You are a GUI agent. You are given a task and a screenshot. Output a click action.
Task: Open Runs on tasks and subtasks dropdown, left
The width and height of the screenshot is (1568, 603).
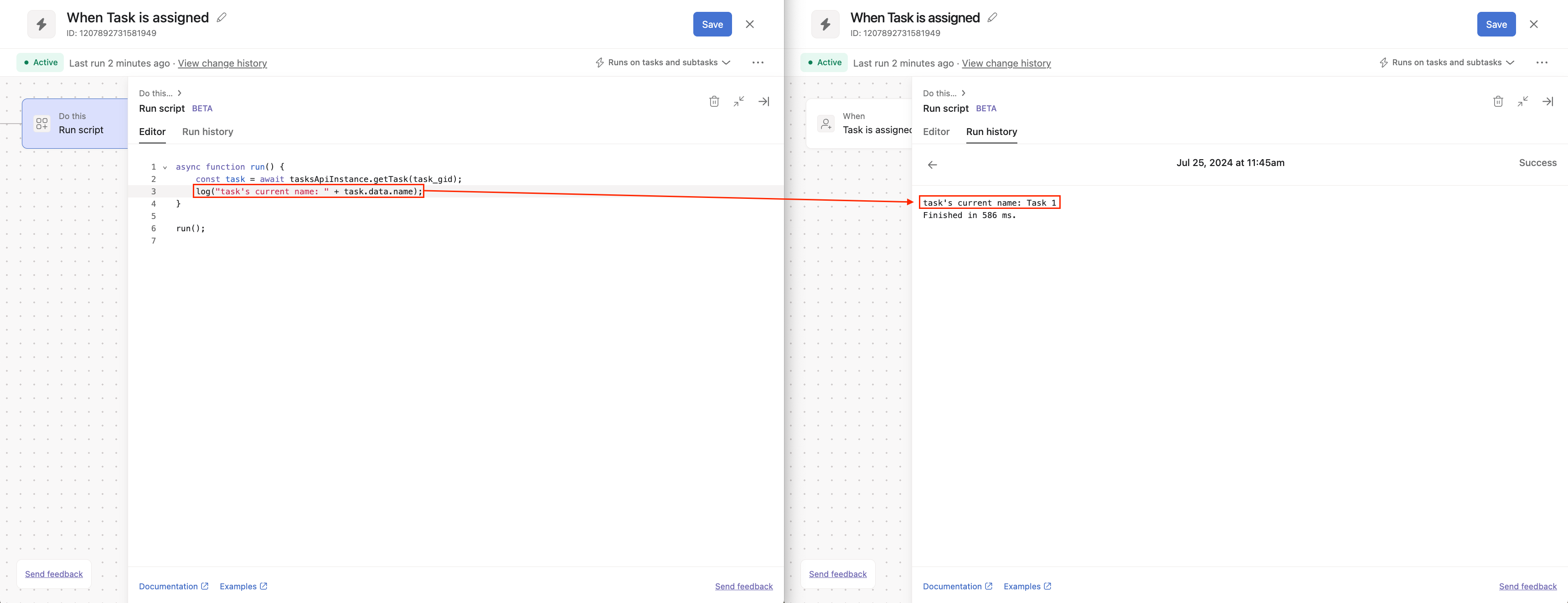[x=663, y=63]
